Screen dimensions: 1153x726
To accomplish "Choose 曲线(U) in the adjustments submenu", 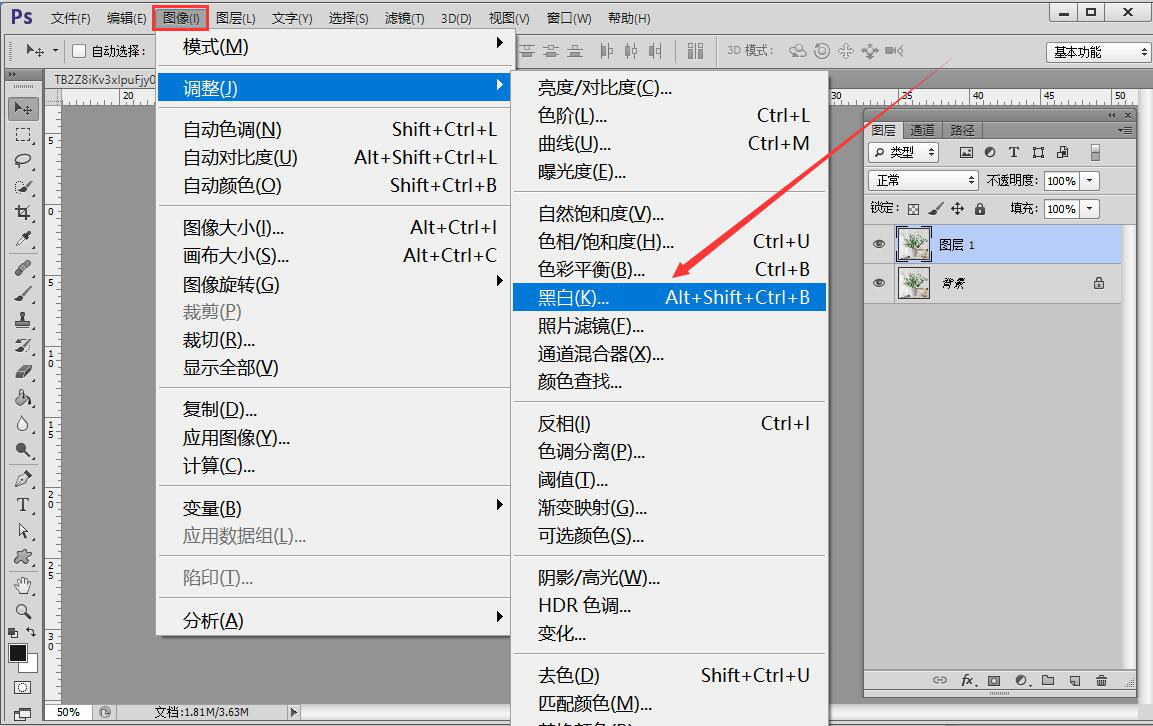I will pyautogui.click(x=669, y=143).
